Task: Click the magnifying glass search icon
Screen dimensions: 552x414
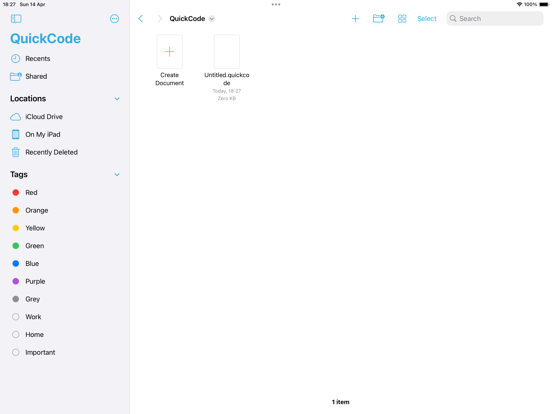Action: tap(453, 19)
